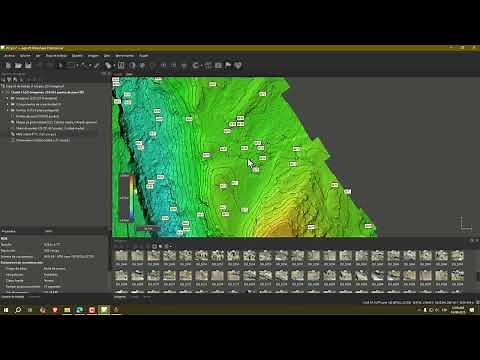Click the Redo toolbar icon
This screenshot has height=360, width=480.
tap(49, 65)
